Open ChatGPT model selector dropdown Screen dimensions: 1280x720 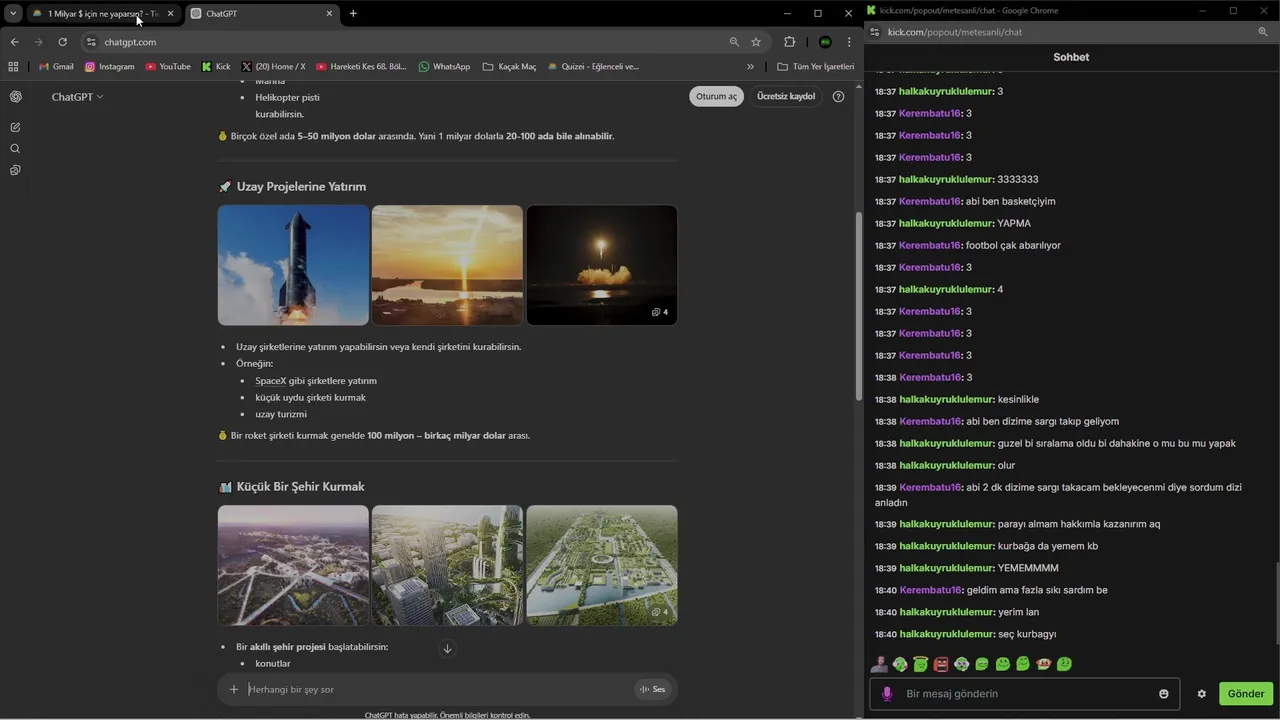click(77, 97)
